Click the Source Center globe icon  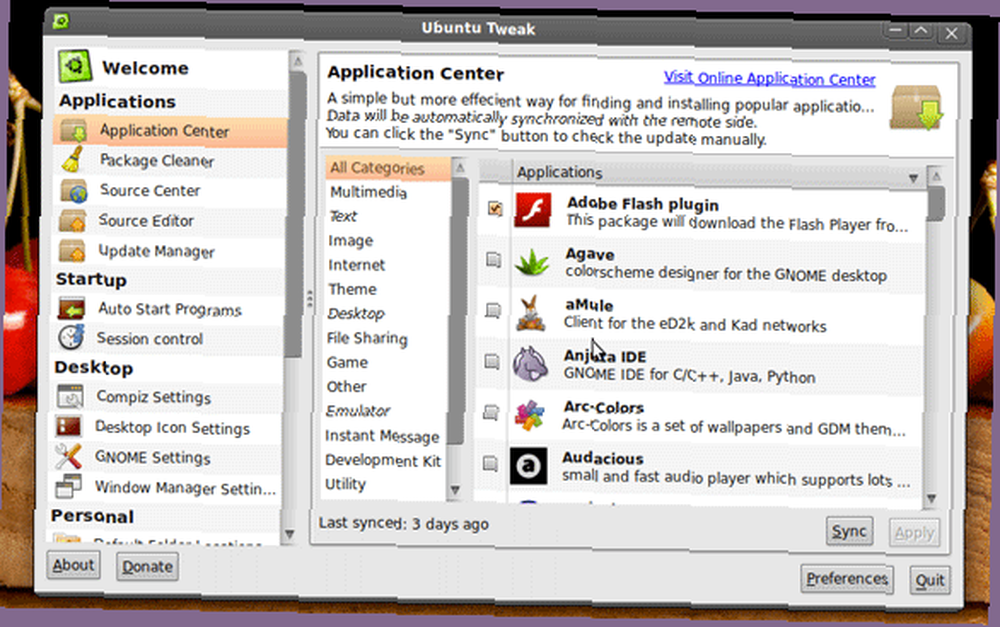point(73,190)
